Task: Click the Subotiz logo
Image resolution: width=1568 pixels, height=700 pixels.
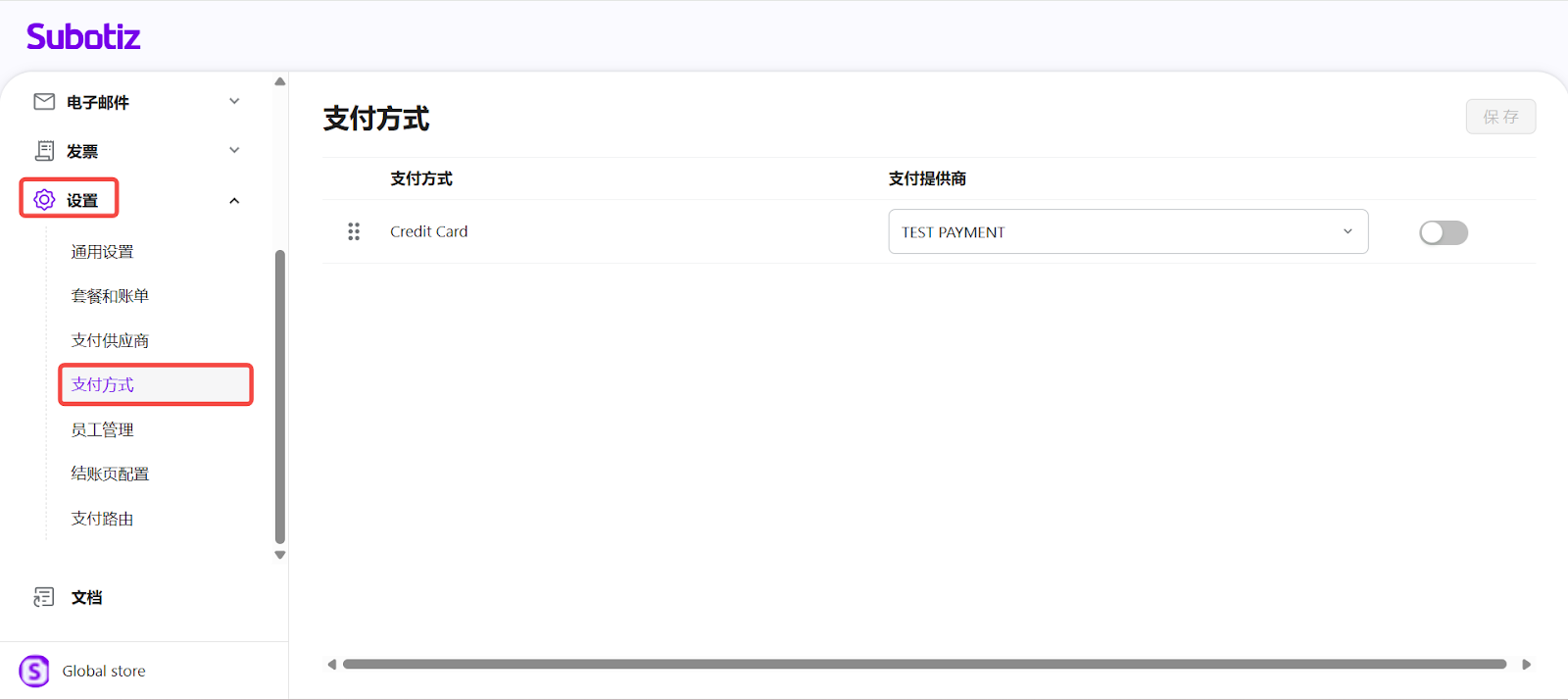Action: (83, 37)
